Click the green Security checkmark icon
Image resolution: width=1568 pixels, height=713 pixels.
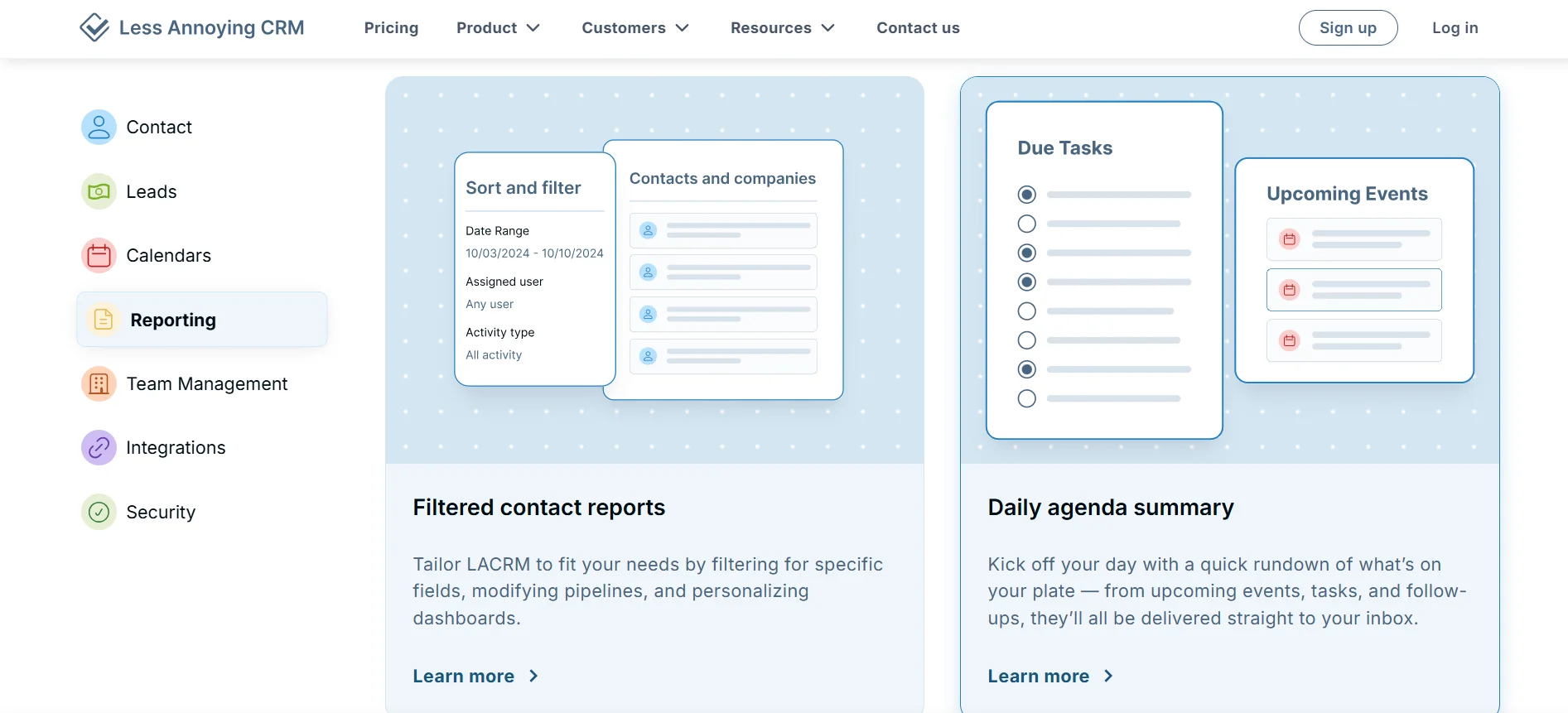(99, 512)
